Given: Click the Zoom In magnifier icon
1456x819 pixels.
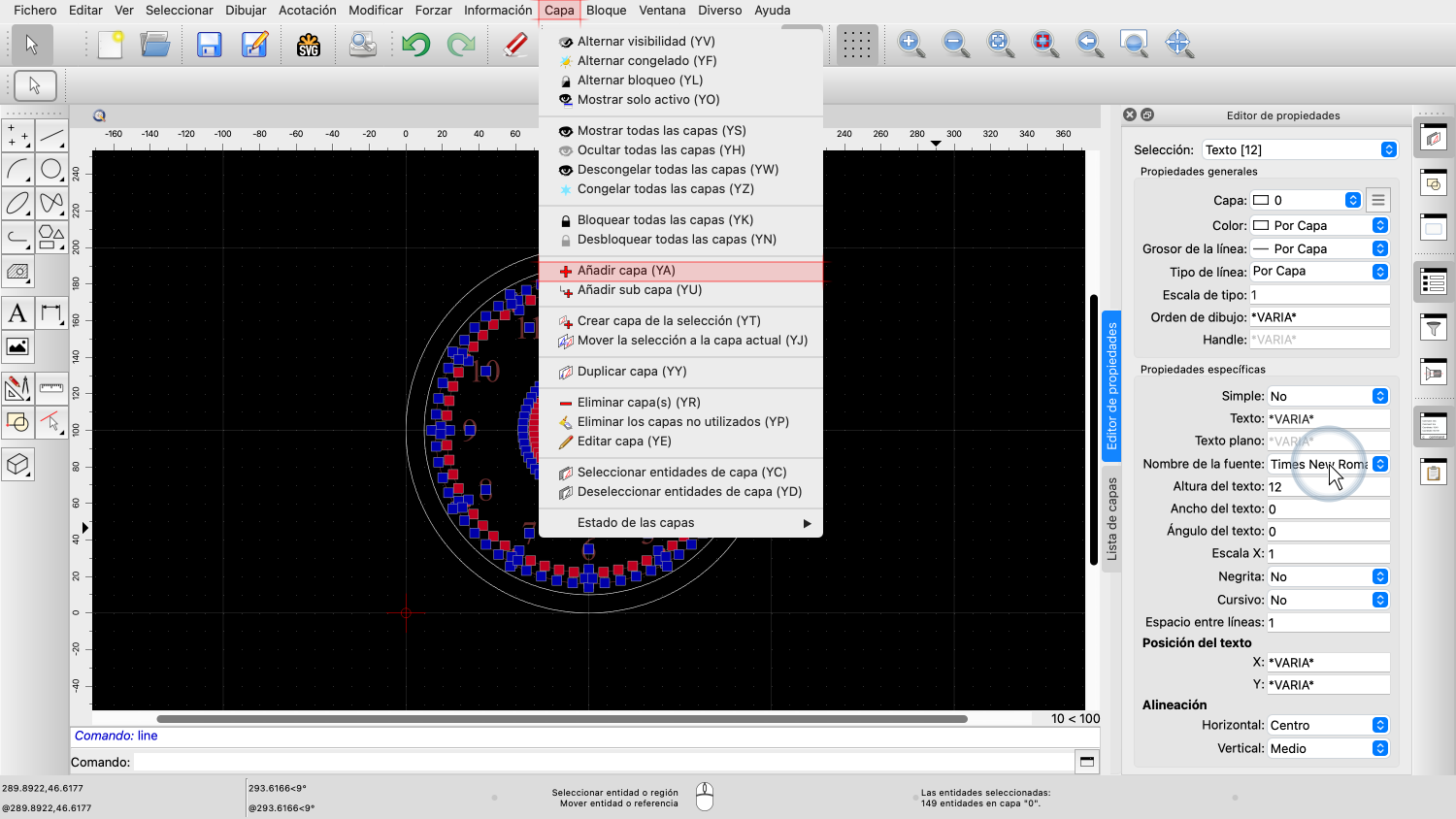Looking at the screenshot, I should point(910,44).
